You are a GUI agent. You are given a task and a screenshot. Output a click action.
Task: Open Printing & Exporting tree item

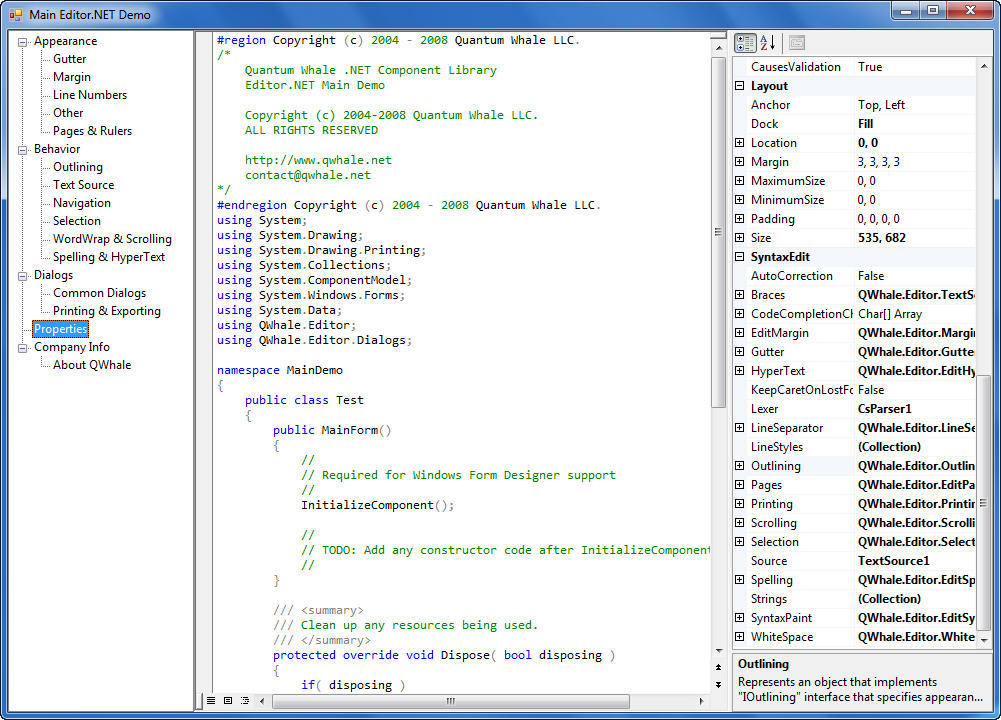tap(107, 311)
